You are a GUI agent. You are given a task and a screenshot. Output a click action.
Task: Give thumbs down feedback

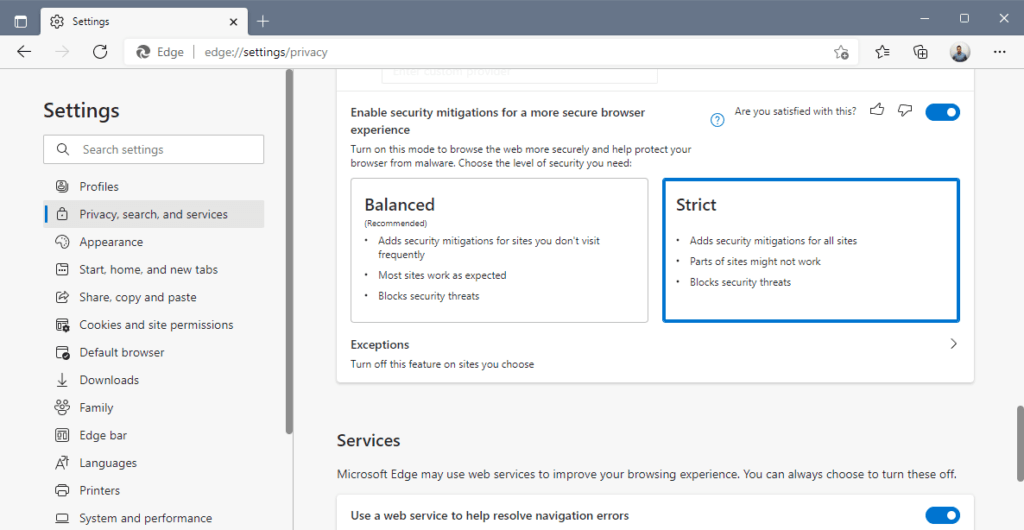pyautogui.click(x=904, y=110)
